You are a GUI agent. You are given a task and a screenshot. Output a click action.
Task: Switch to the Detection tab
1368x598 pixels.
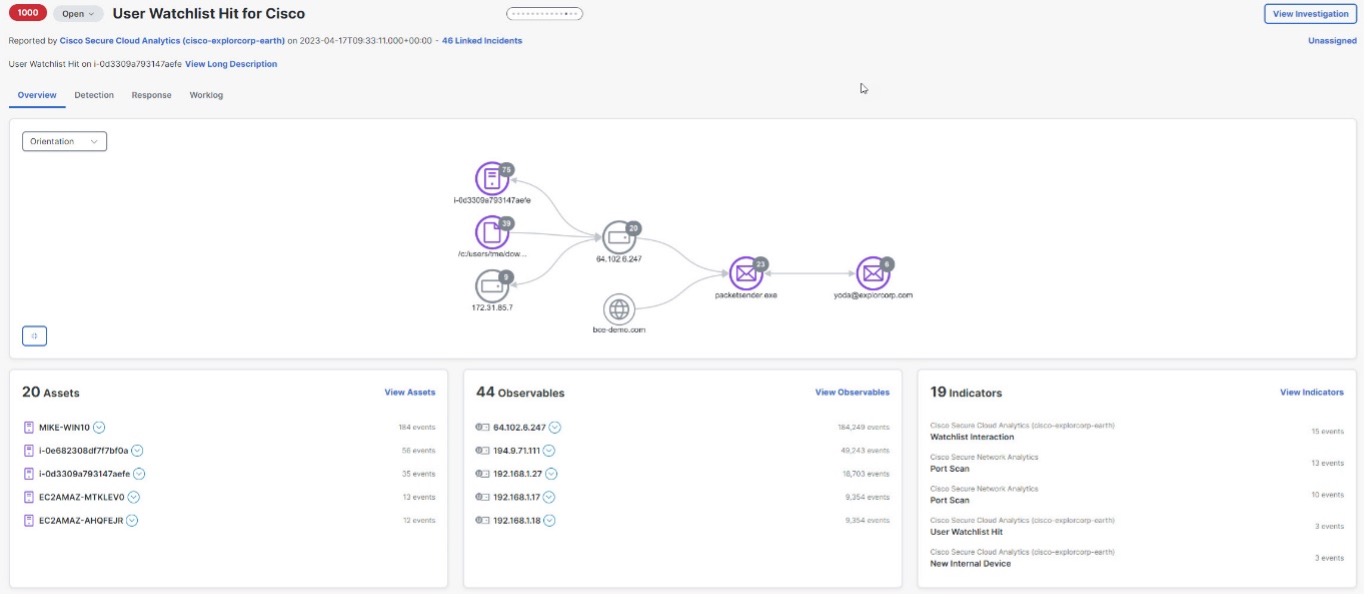94,95
